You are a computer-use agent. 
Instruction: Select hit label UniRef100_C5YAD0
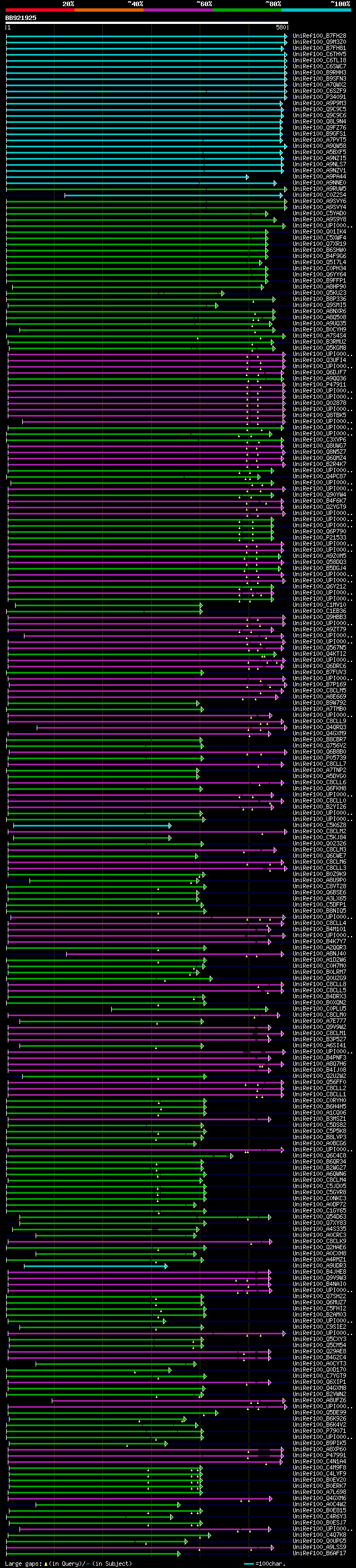tap(319, 213)
